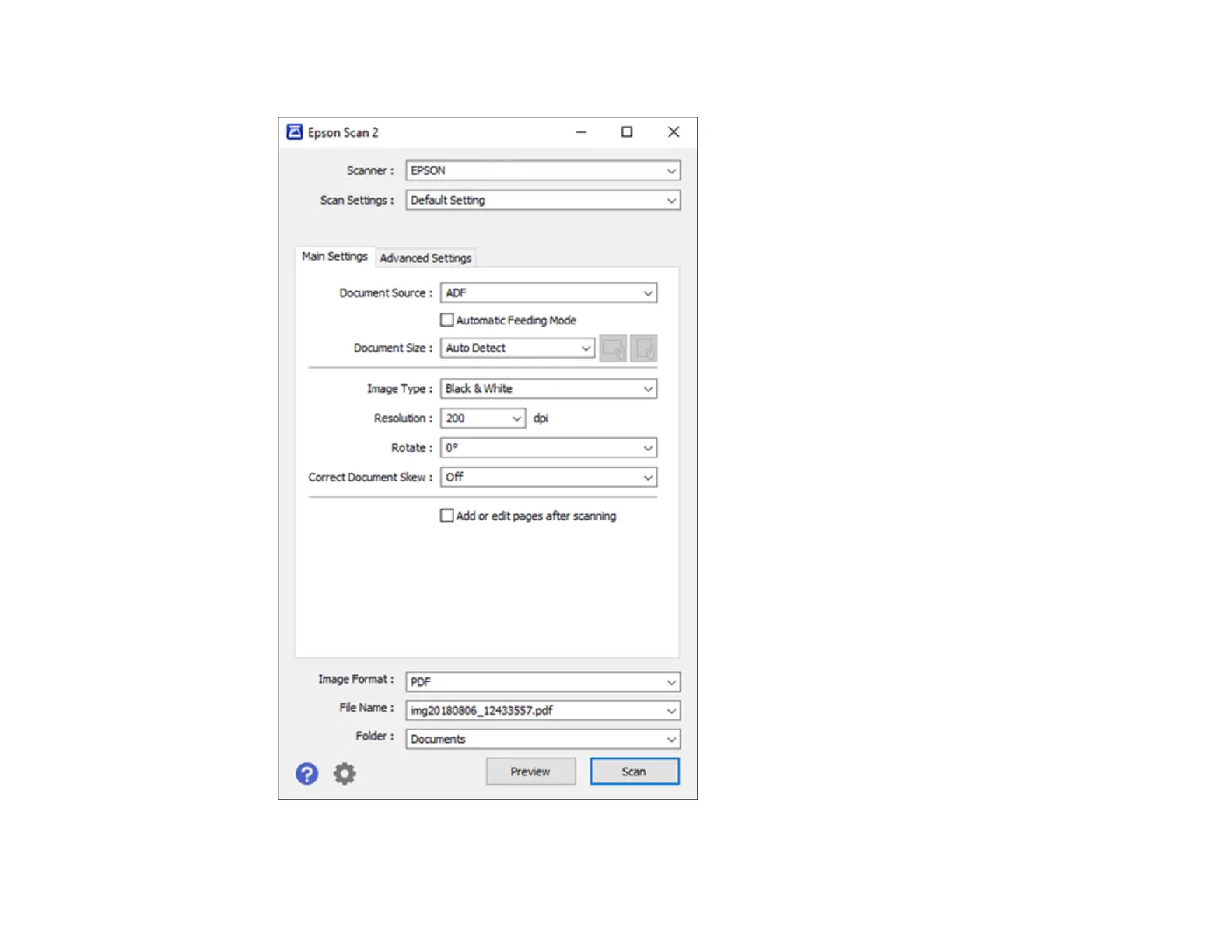Expand the Document Size Auto Detect dropdown

[x=518, y=348]
